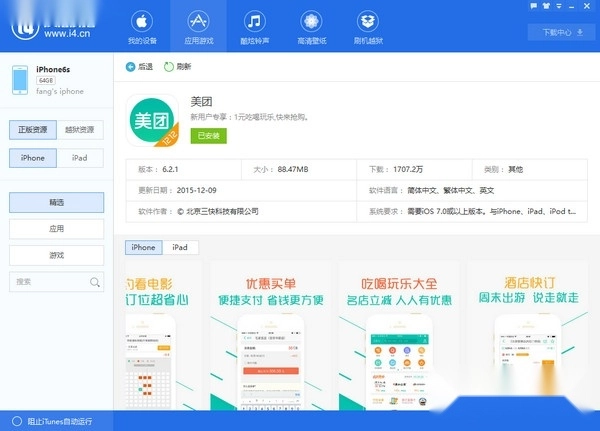Click the www.i4.cn website text
This screenshot has width=600, height=431.
[67, 34]
